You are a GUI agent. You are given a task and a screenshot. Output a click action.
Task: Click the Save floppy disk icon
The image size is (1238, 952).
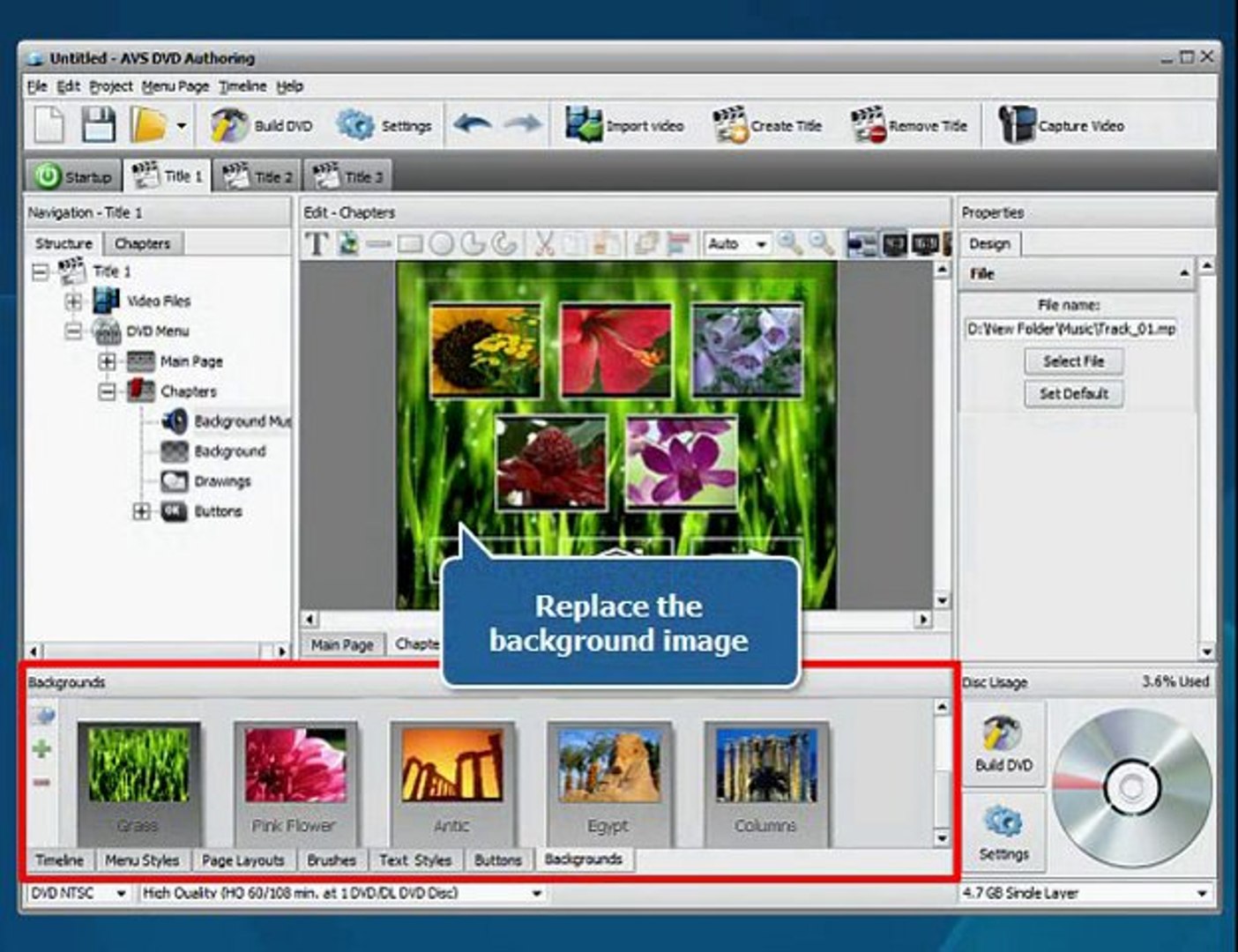(99, 124)
